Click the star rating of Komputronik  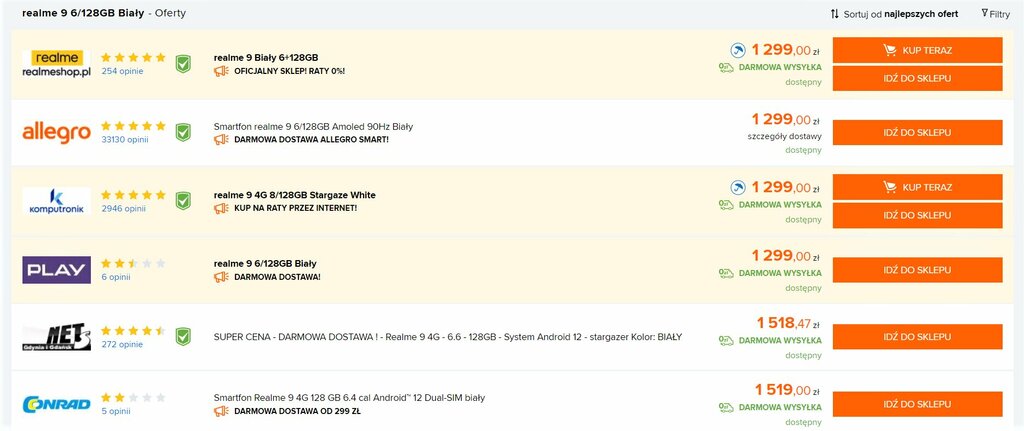coord(133,195)
